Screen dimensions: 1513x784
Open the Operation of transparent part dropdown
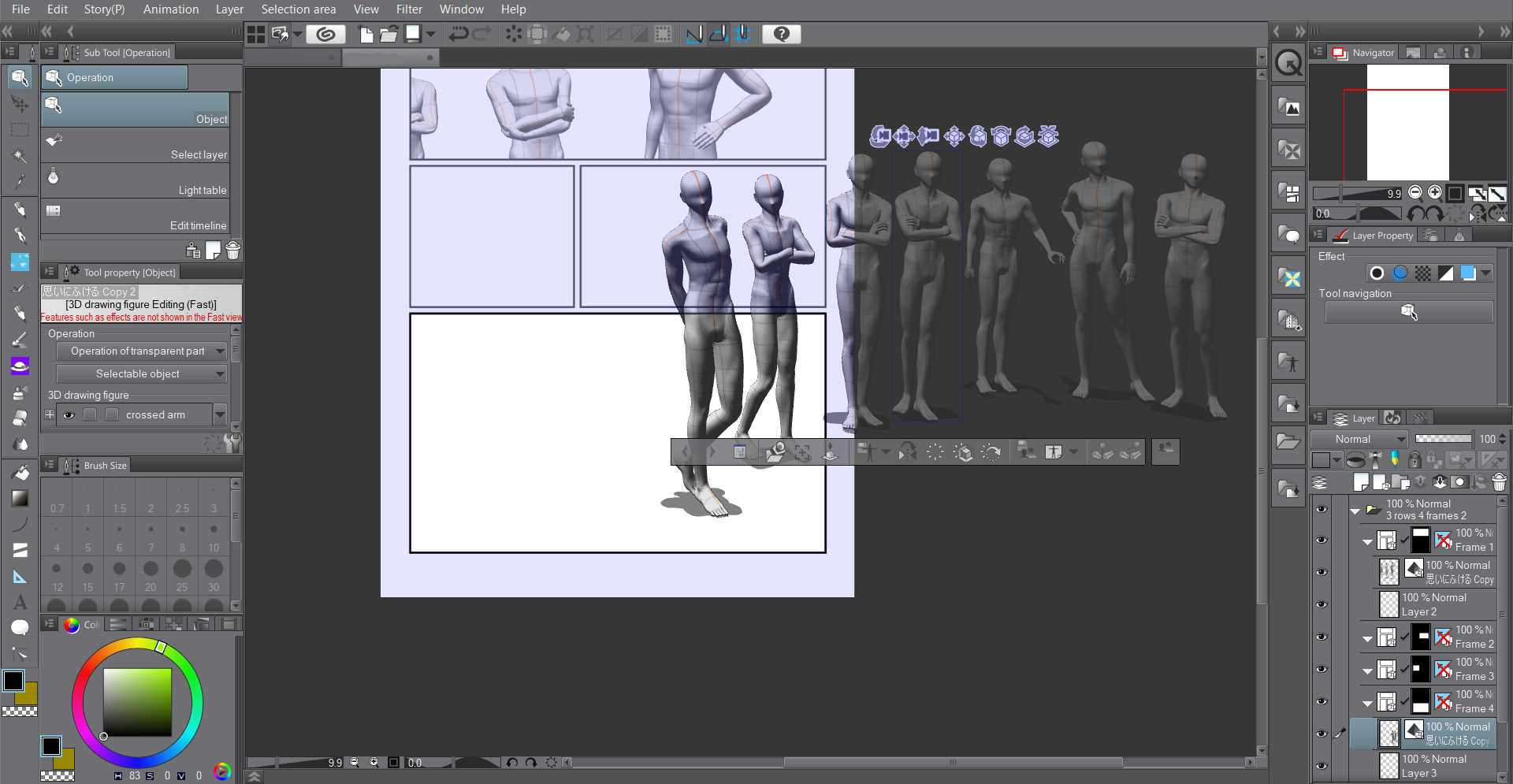[141, 351]
